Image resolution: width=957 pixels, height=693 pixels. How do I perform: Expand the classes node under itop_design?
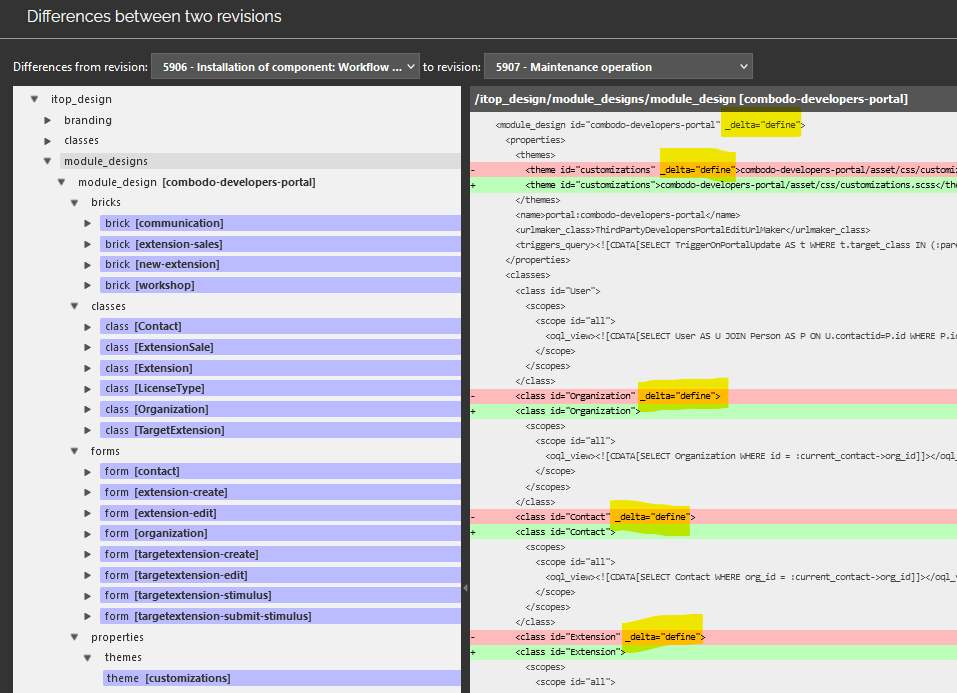click(x=47, y=141)
